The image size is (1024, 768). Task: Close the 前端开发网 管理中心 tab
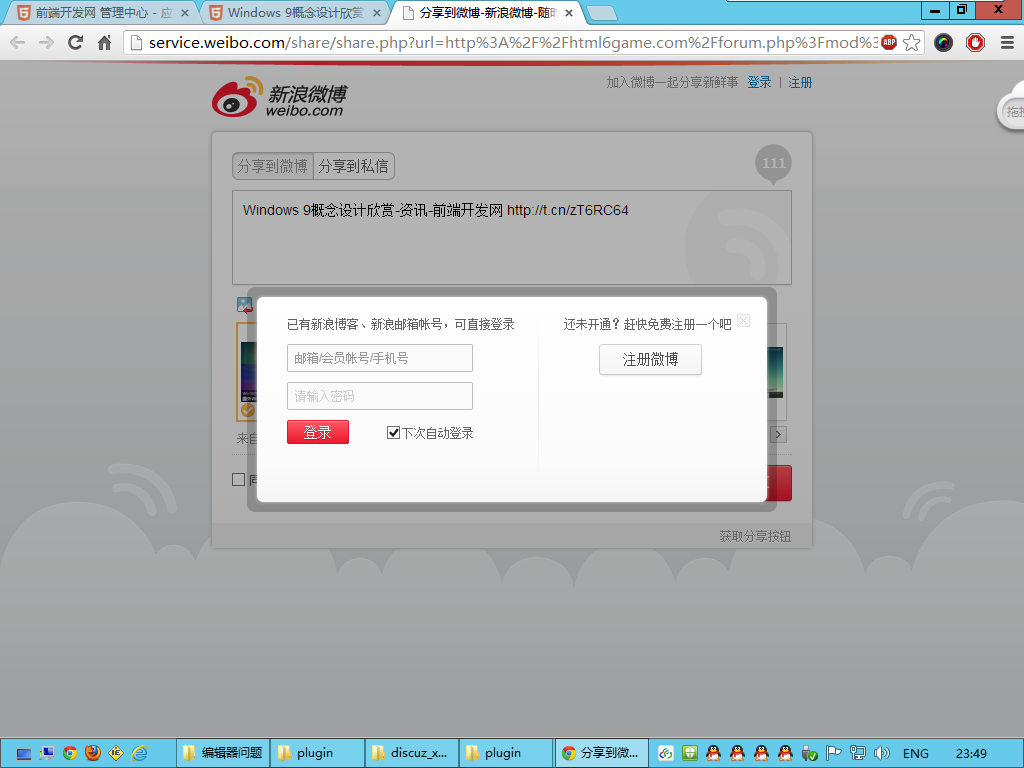click(x=185, y=13)
